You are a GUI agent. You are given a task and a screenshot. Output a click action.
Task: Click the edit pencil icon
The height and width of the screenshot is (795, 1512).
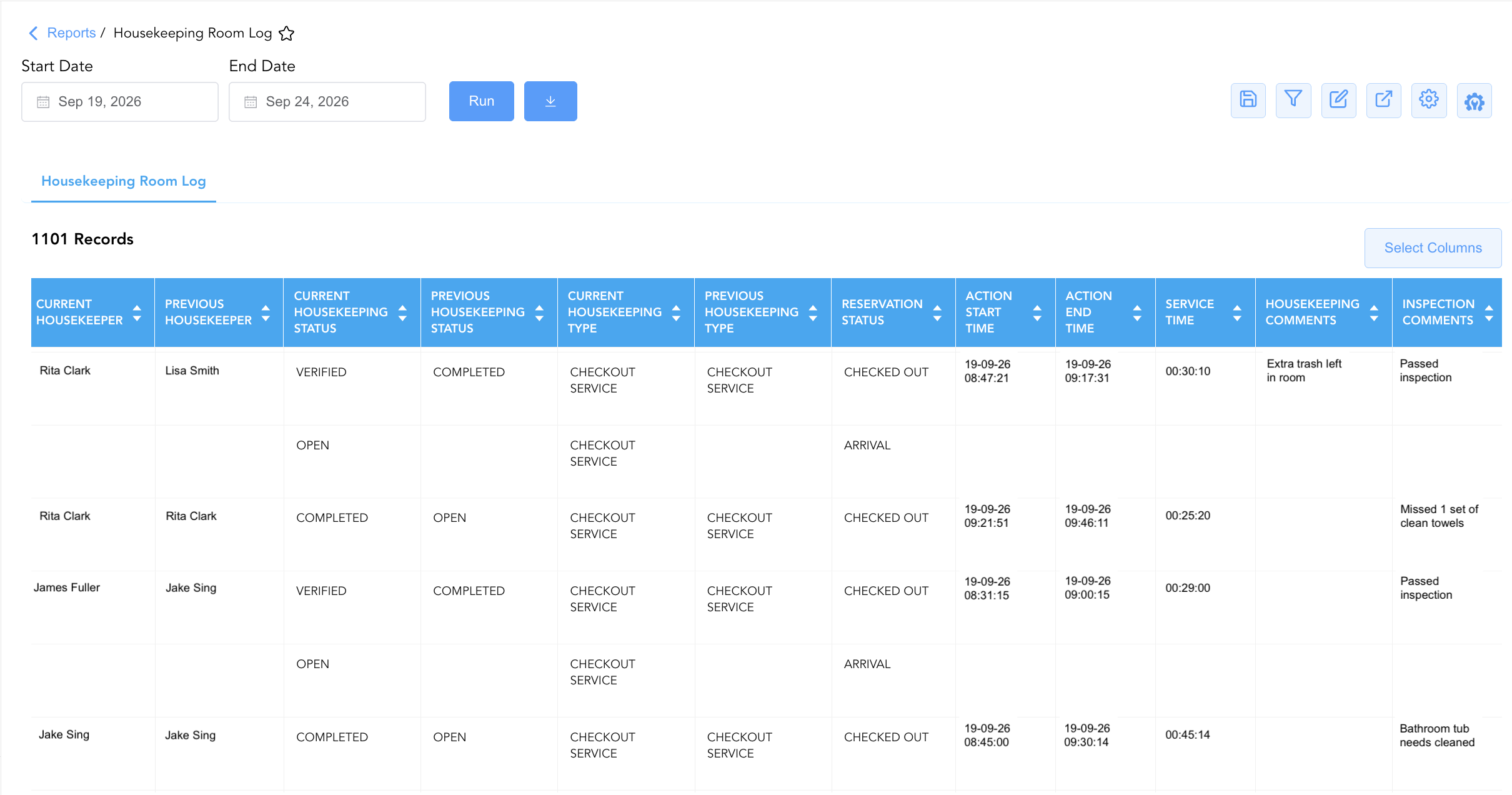coord(1338,100)
